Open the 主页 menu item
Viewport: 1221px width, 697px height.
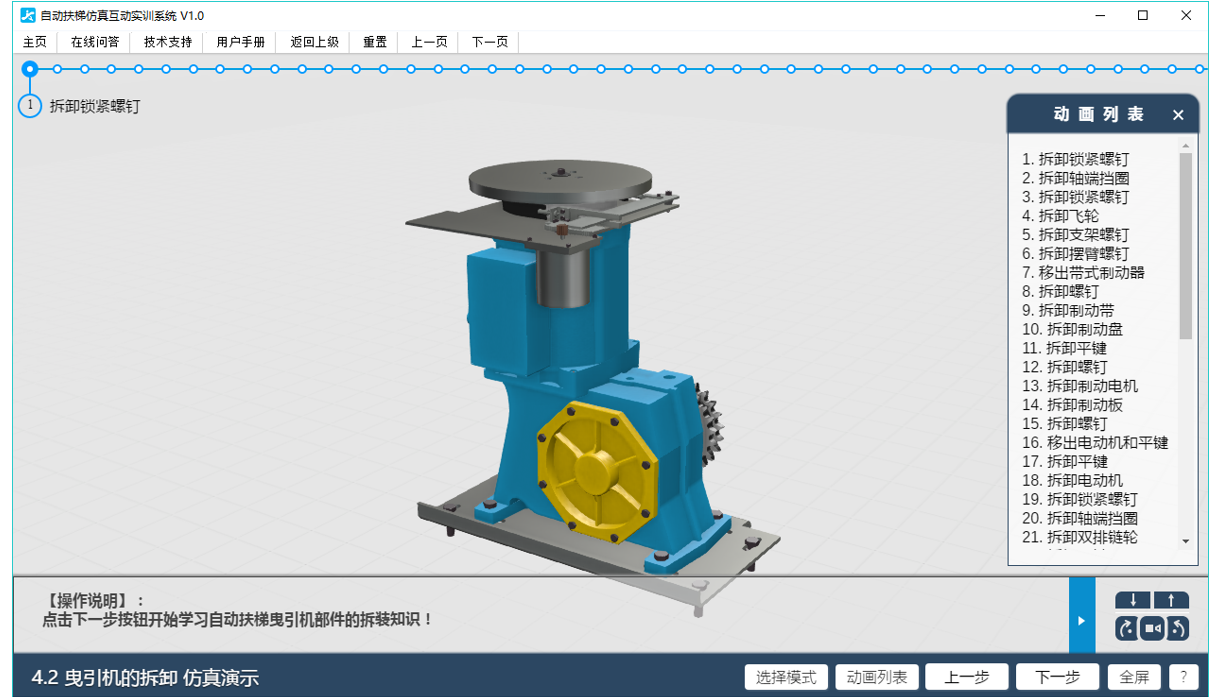pyautogui.click(x=35, y=42)
